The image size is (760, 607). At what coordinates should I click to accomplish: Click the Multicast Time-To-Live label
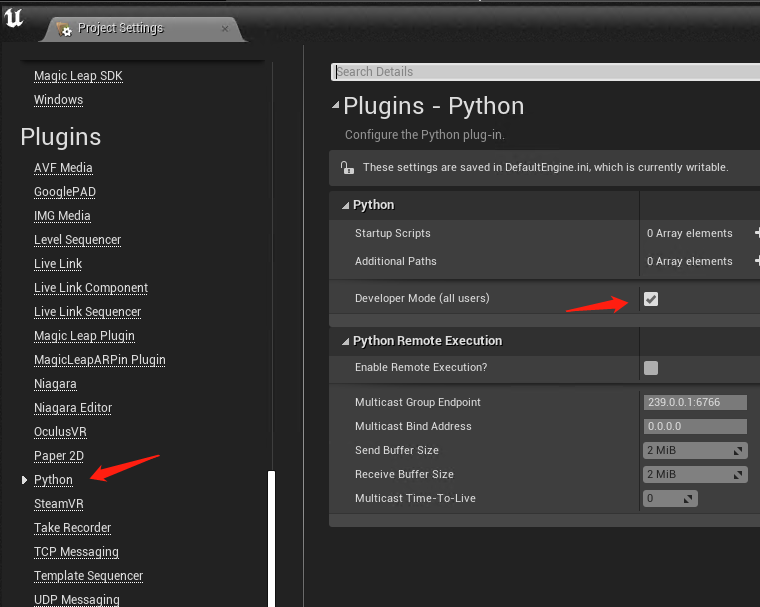pyautogui.click(x=415, y=498)
